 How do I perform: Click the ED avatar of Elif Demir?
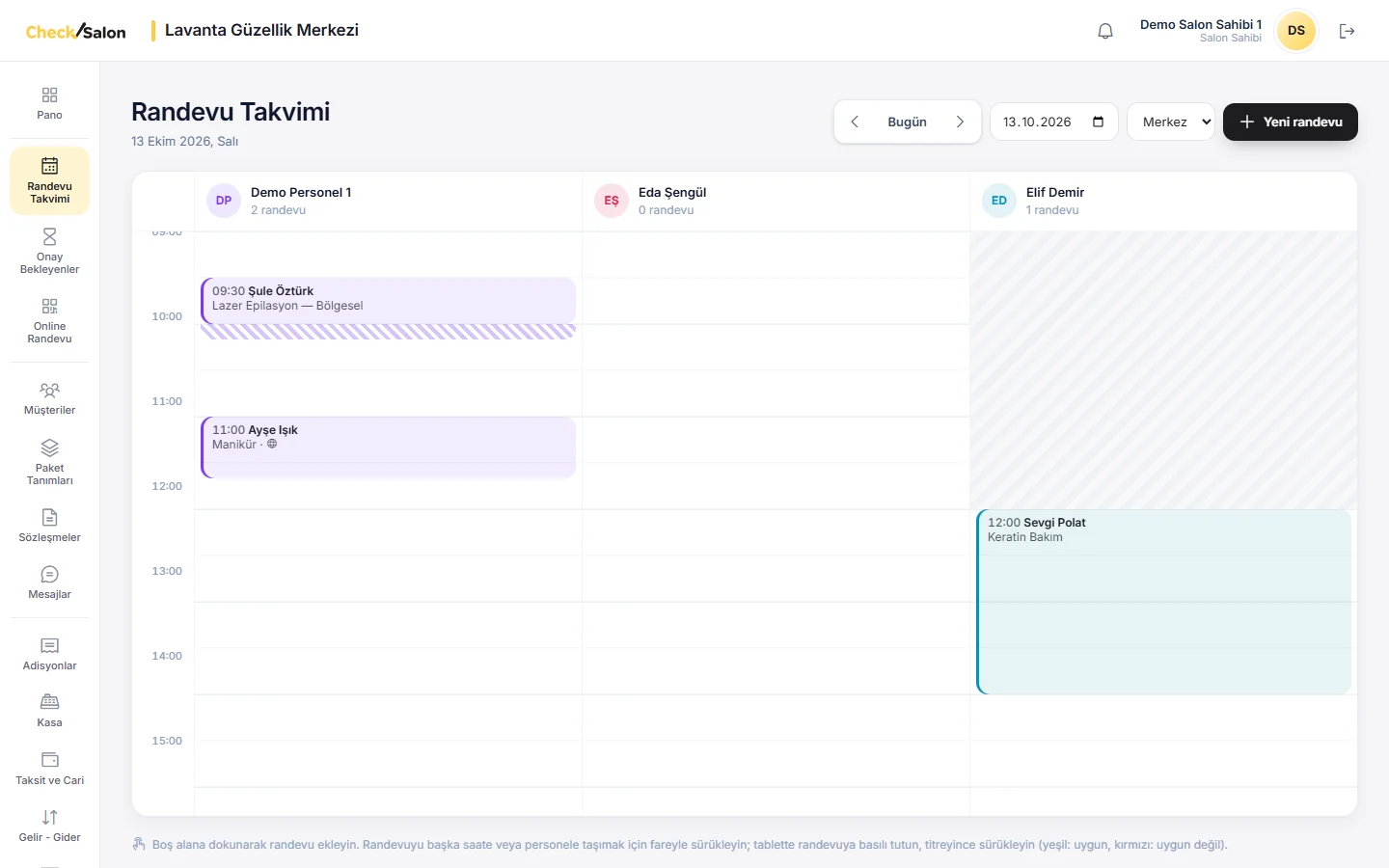pyautogui.click(x=999, y=201)
